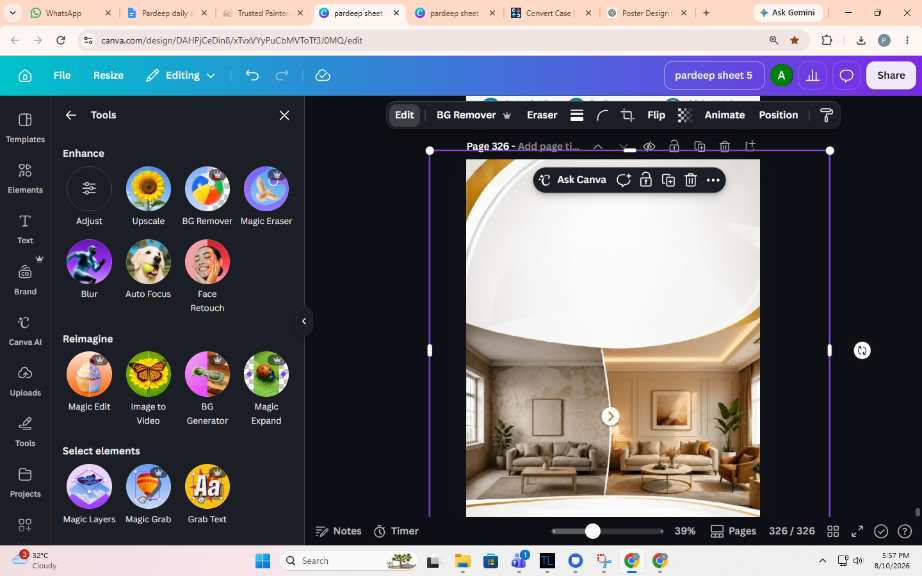This screenshot has width=922, height=576.
Task: Open the Adjust image settings
Action: (89, 196)
